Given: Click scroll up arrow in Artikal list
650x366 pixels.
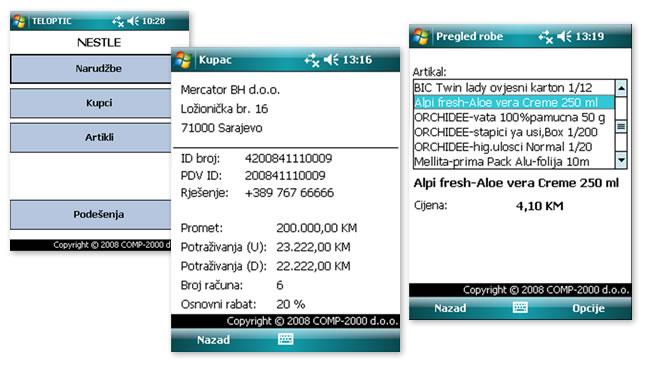Looking at the screenshot, I should [621, 88].
